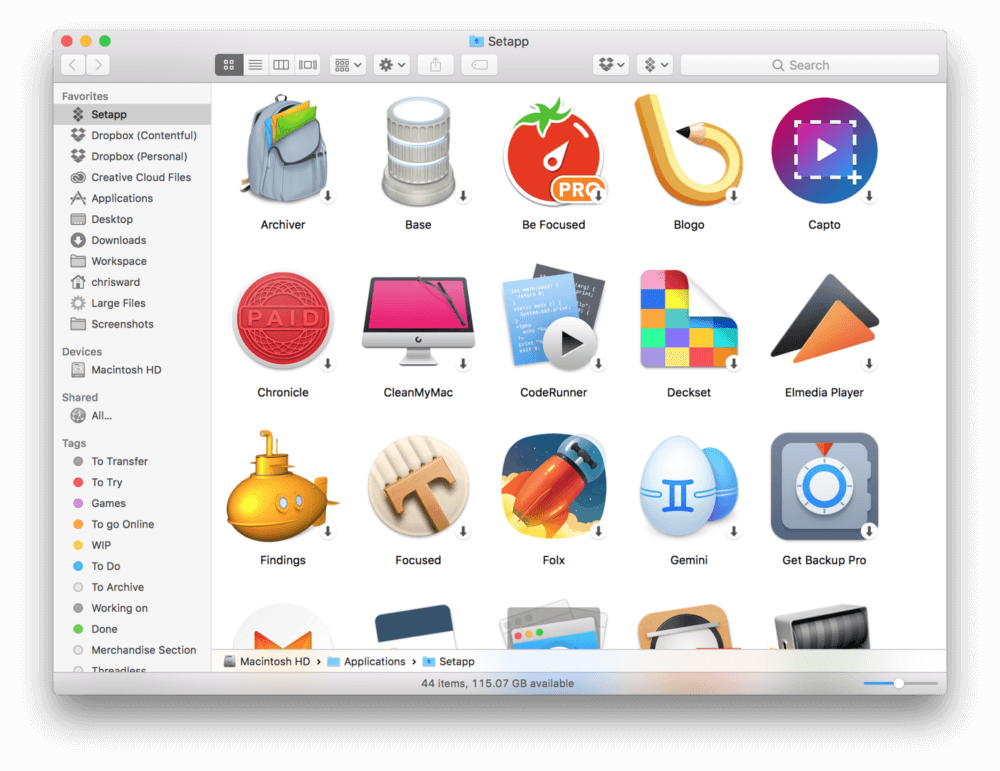Image resolution: width=1000 pixels, height=771 pixels.
Task: Filter by yellow WIP tag
Action: tap(132, 546)
